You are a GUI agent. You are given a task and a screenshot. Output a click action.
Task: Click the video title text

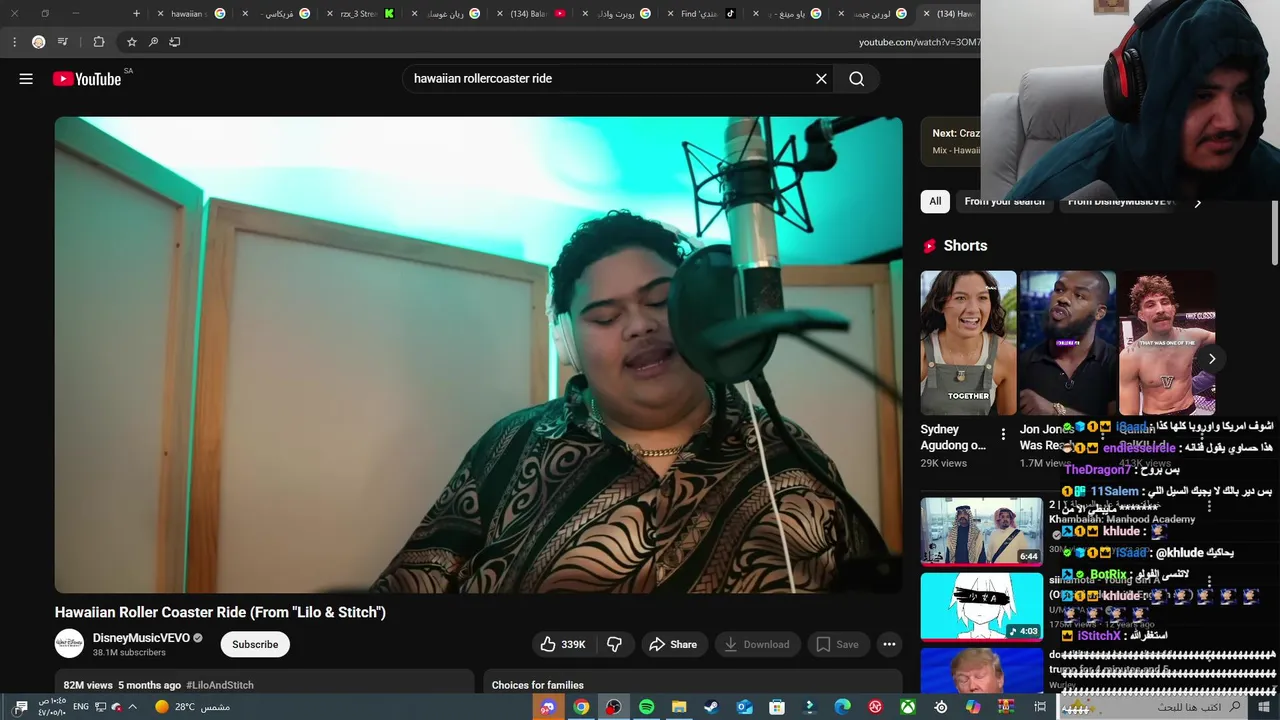[220, 612]
